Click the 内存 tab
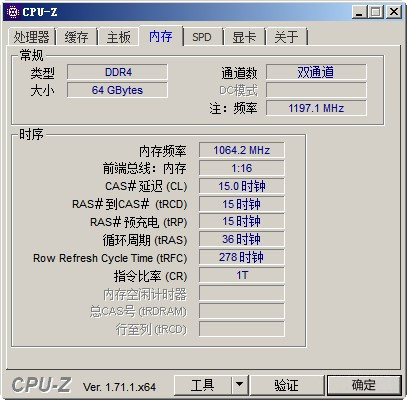Viewport: 407px width, 400px height. 161,36
